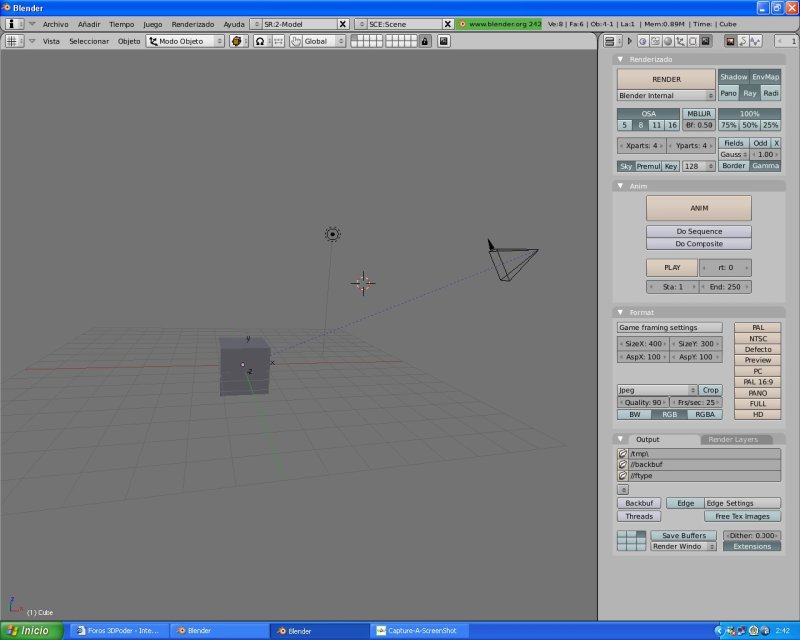Open the Anim/playback buttons sub-context icon
The image size is (800, 640).
click(x=743, y=41)
